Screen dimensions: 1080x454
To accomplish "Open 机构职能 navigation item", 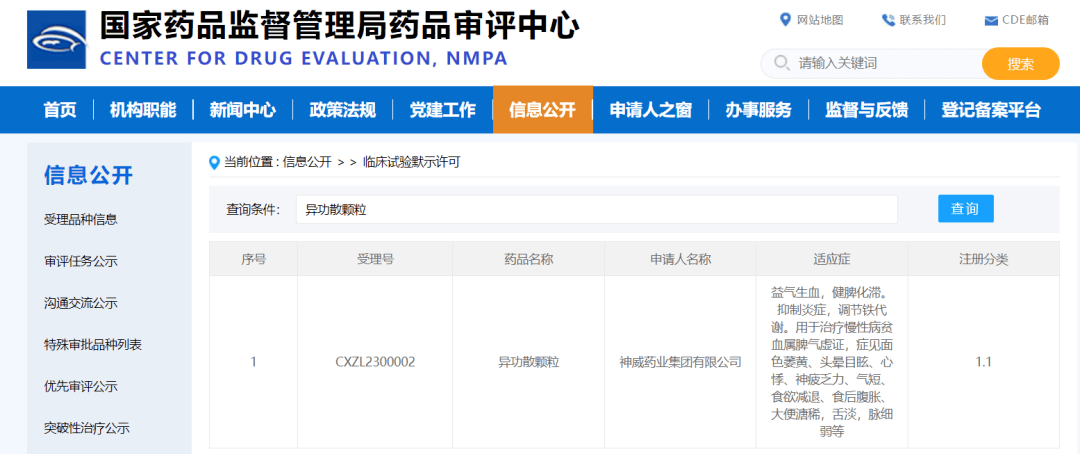I will (x=143, y=110).
